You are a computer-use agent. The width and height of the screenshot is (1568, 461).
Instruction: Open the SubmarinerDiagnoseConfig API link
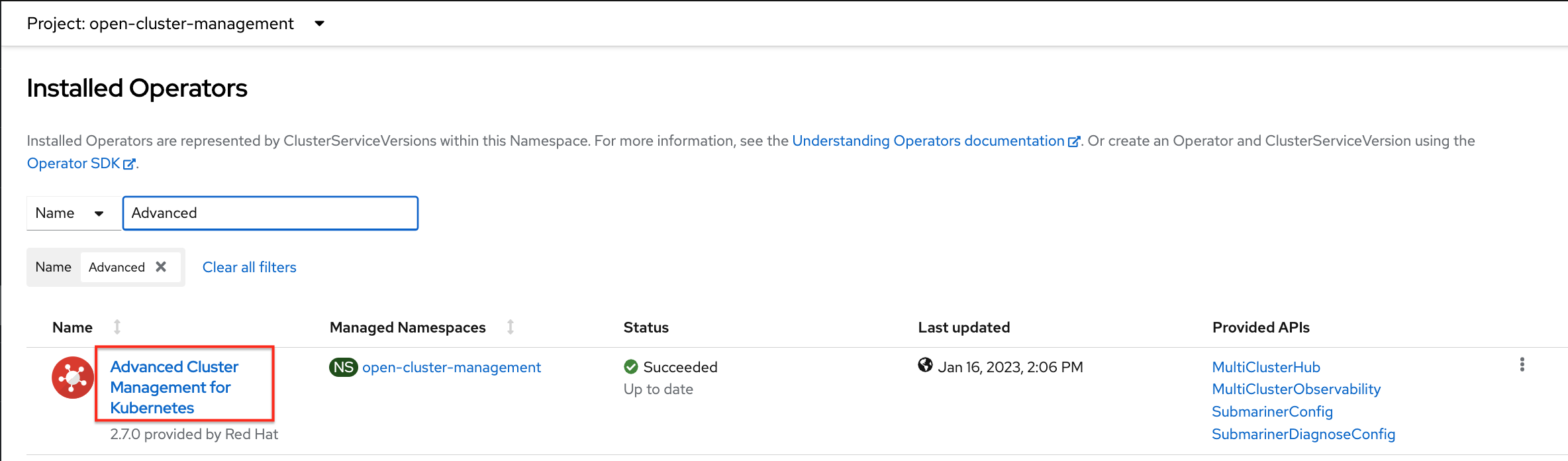(x=1303, y=434)
